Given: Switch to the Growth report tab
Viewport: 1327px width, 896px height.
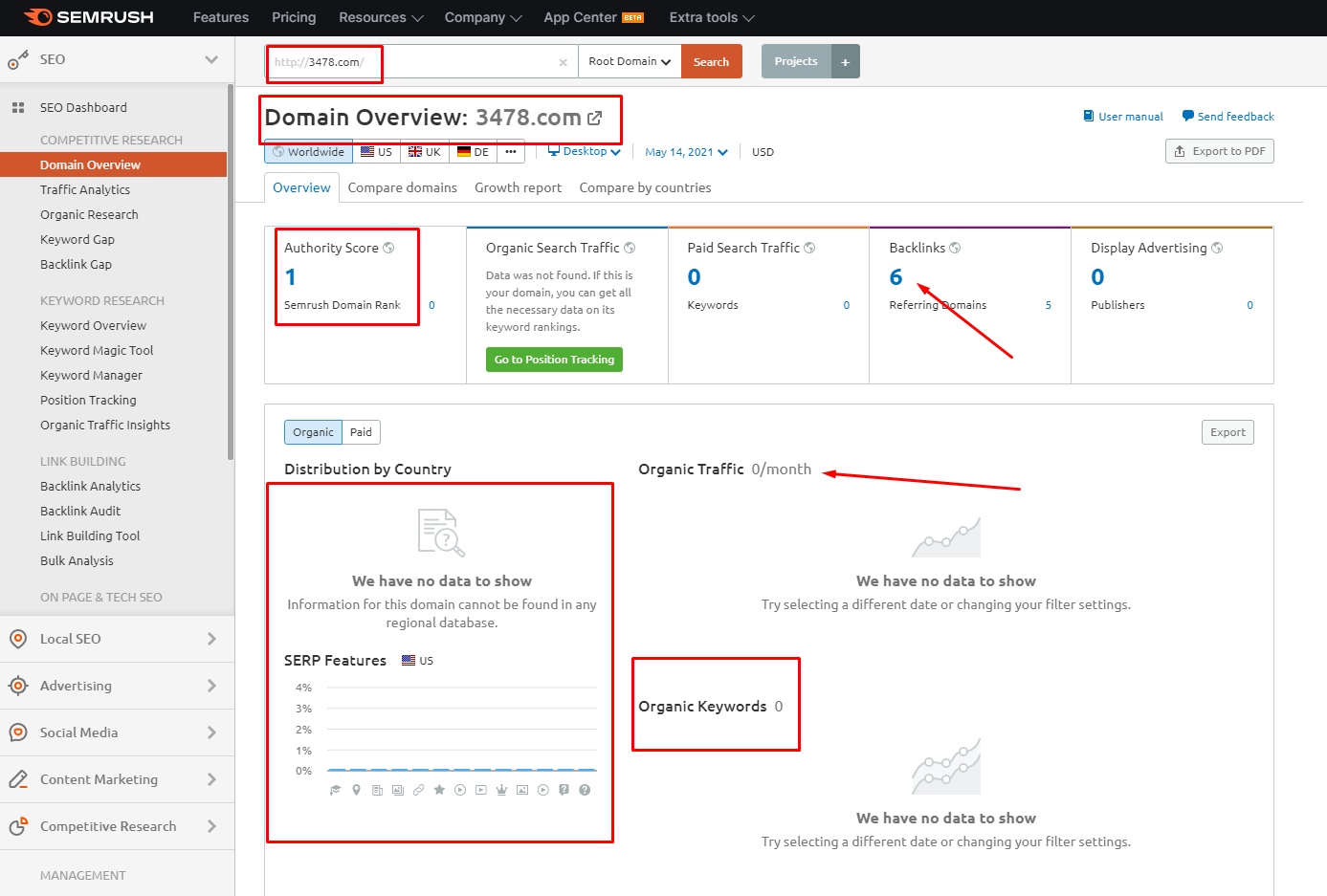Looking at the screenshot, I should tap(518, 187).
